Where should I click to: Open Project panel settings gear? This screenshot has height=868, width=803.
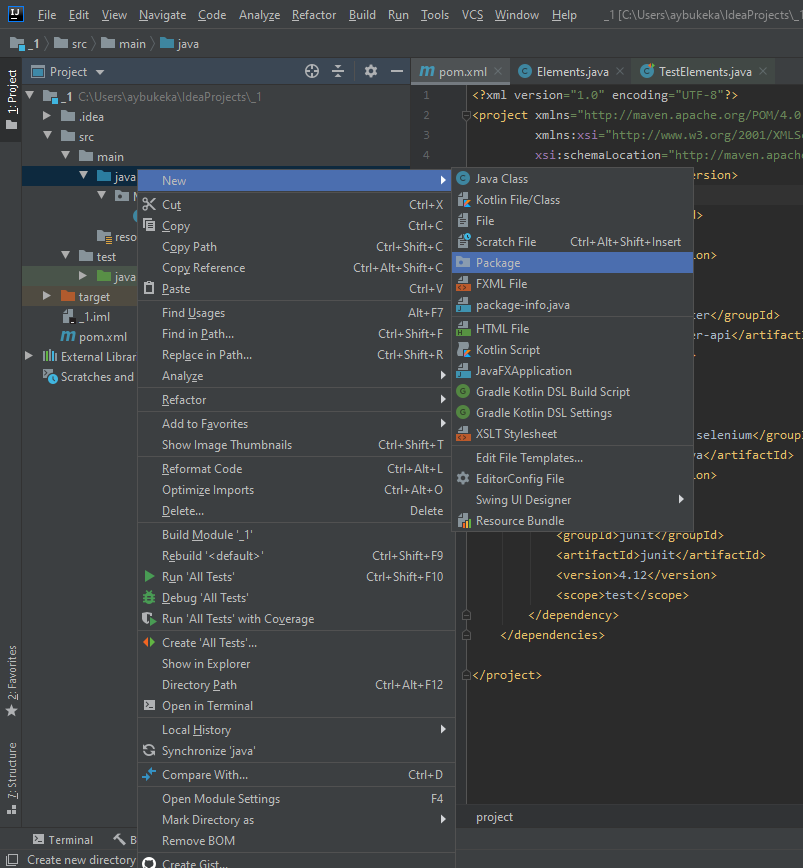[x=371, y=71]
